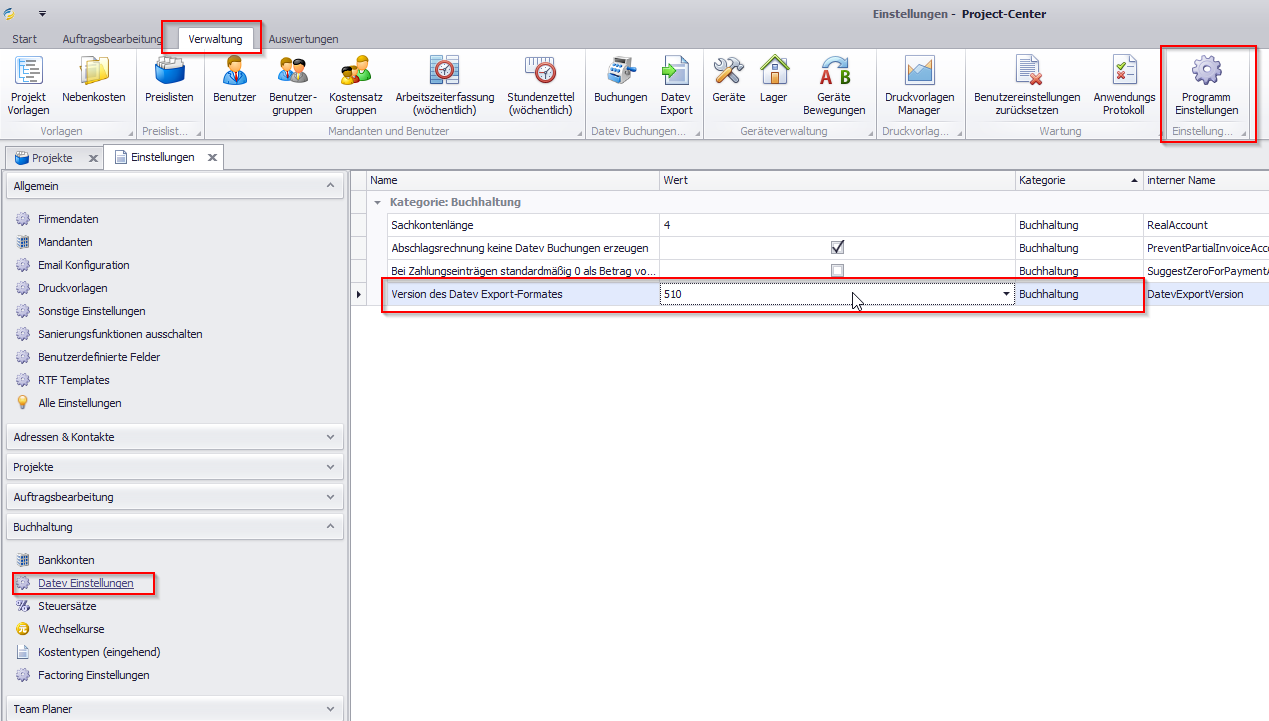
Task: Open Datev Export version dropdown arrow
Action: 1006,295
